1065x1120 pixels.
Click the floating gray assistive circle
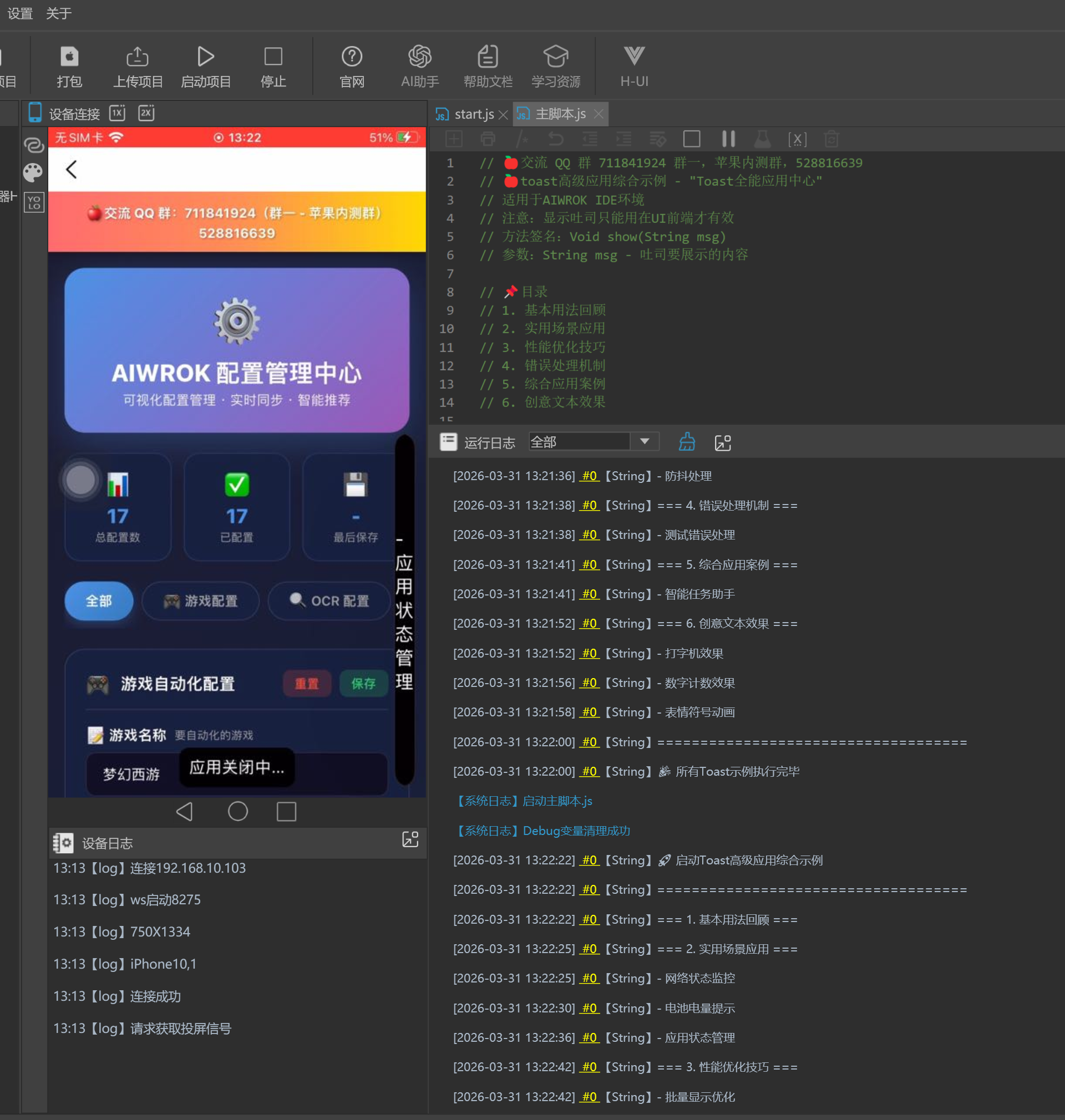80,481
